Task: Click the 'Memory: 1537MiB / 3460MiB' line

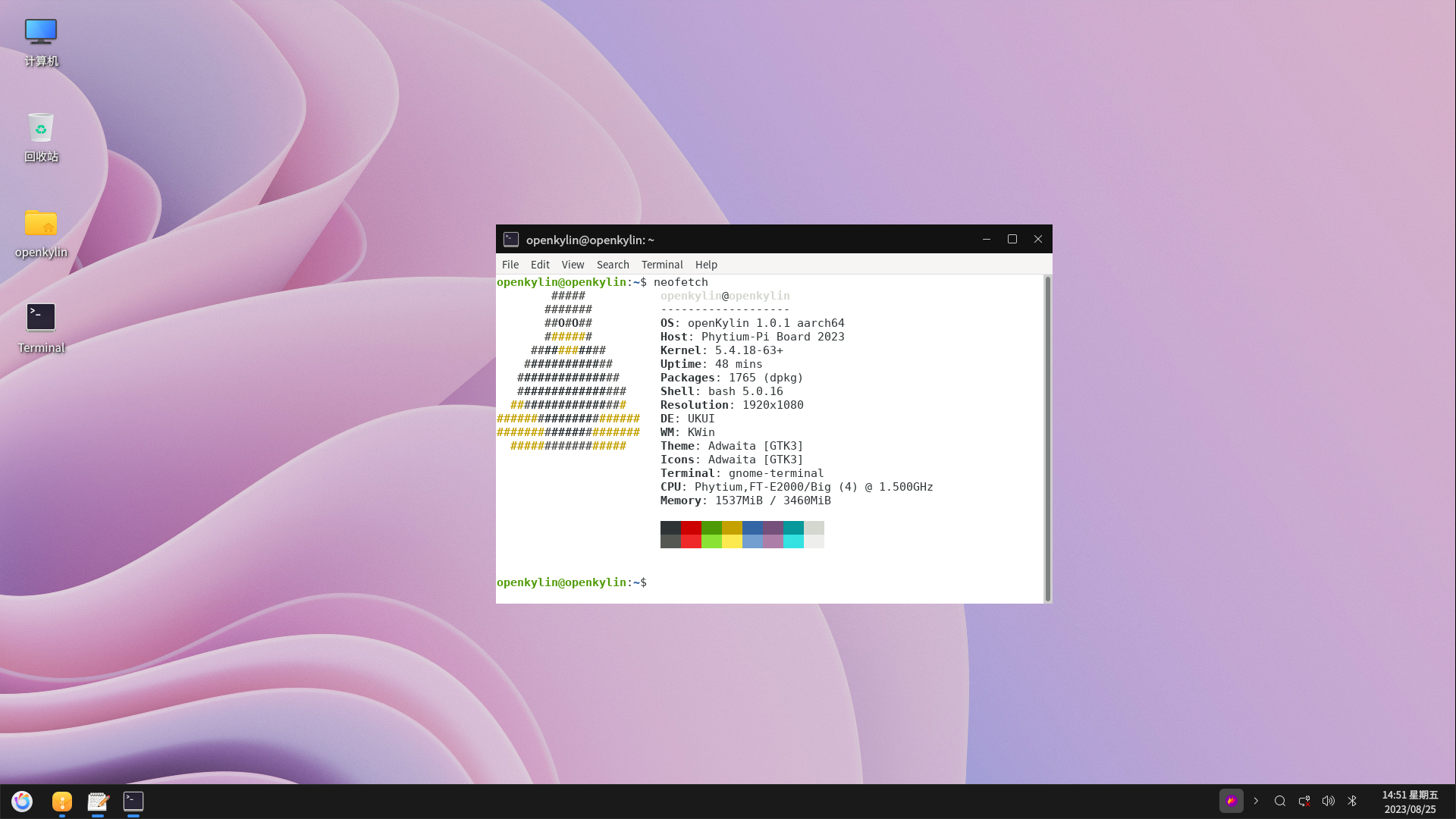Action: (x=745, y=500)
